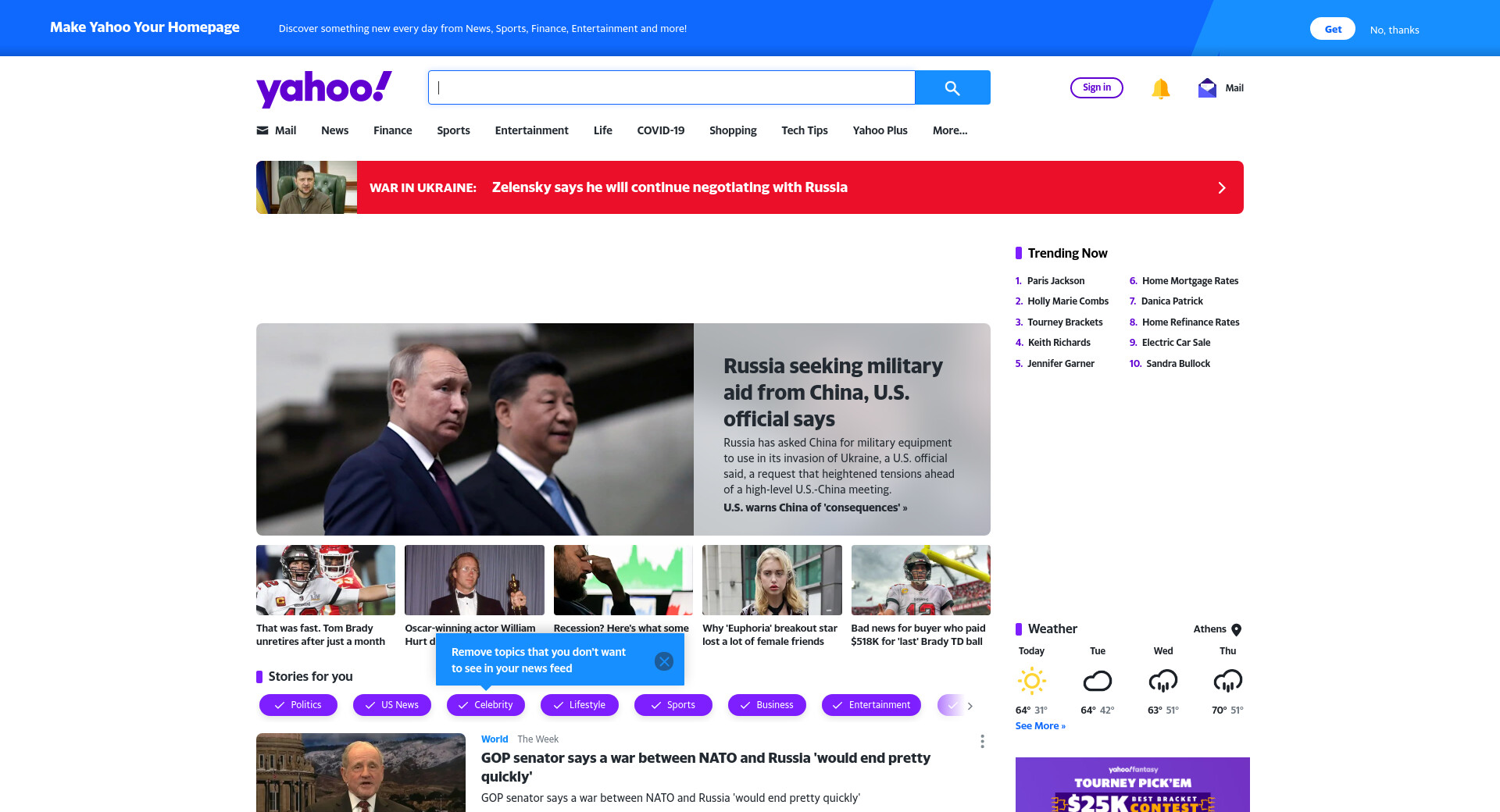This screenshot has height=812, width=1500.
Task: Click the Yahoo logo
Action: click(324, 88)
